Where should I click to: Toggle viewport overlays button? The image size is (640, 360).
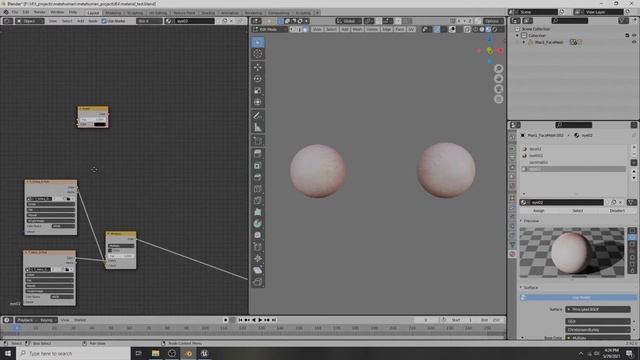pyautogui.click(x=452, y=29)
